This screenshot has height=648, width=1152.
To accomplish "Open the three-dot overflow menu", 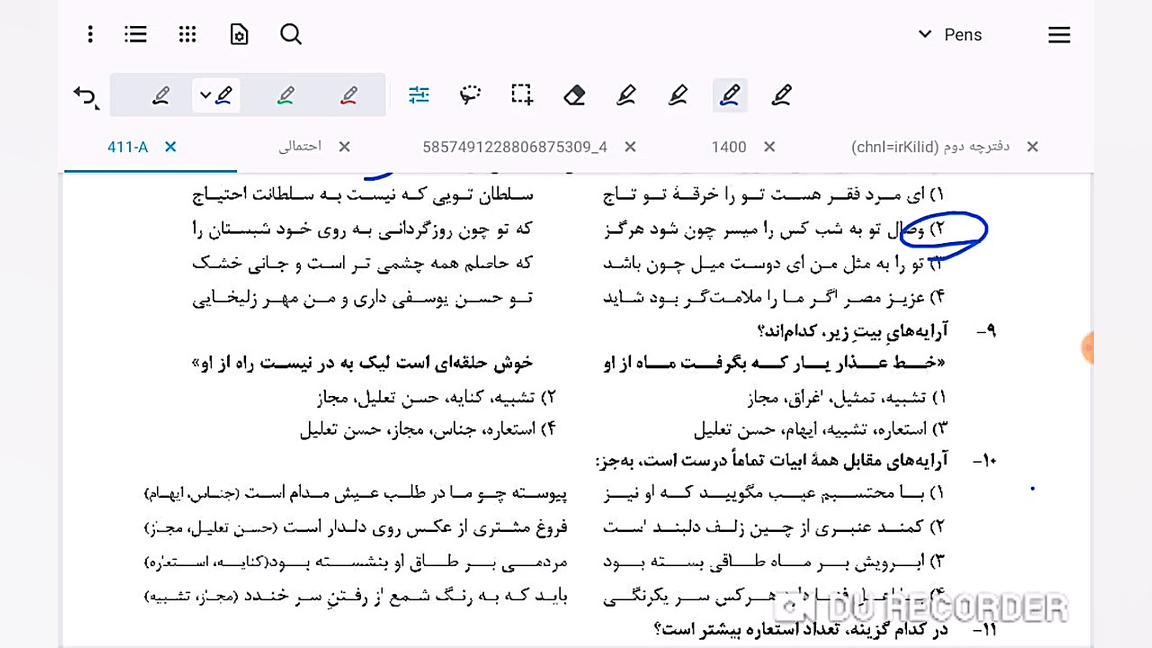I will (x=89, y=33).
